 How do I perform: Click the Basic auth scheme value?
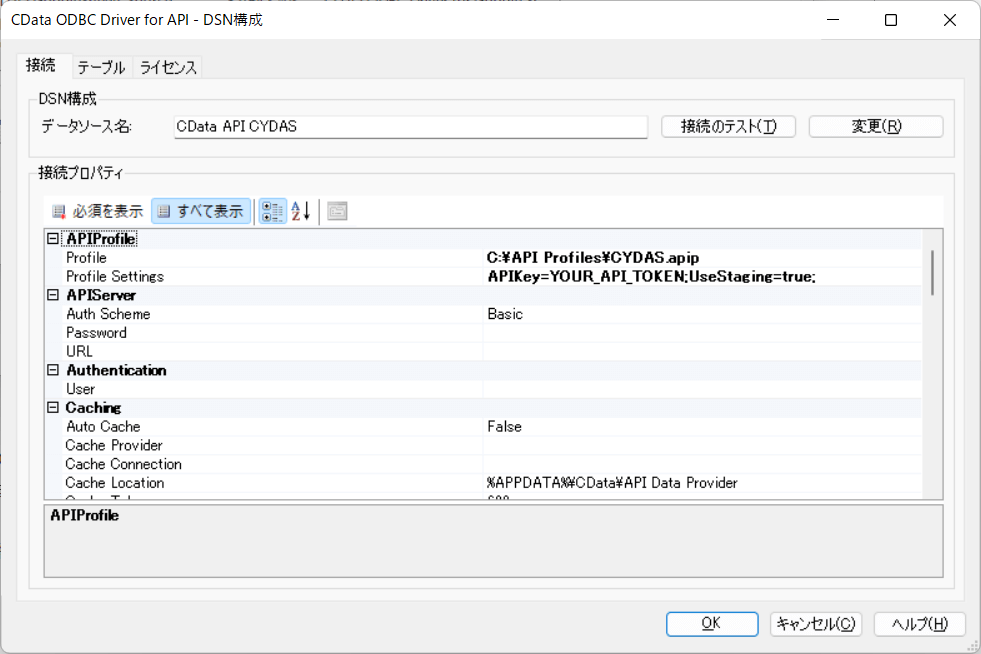(x=505, y=314)
